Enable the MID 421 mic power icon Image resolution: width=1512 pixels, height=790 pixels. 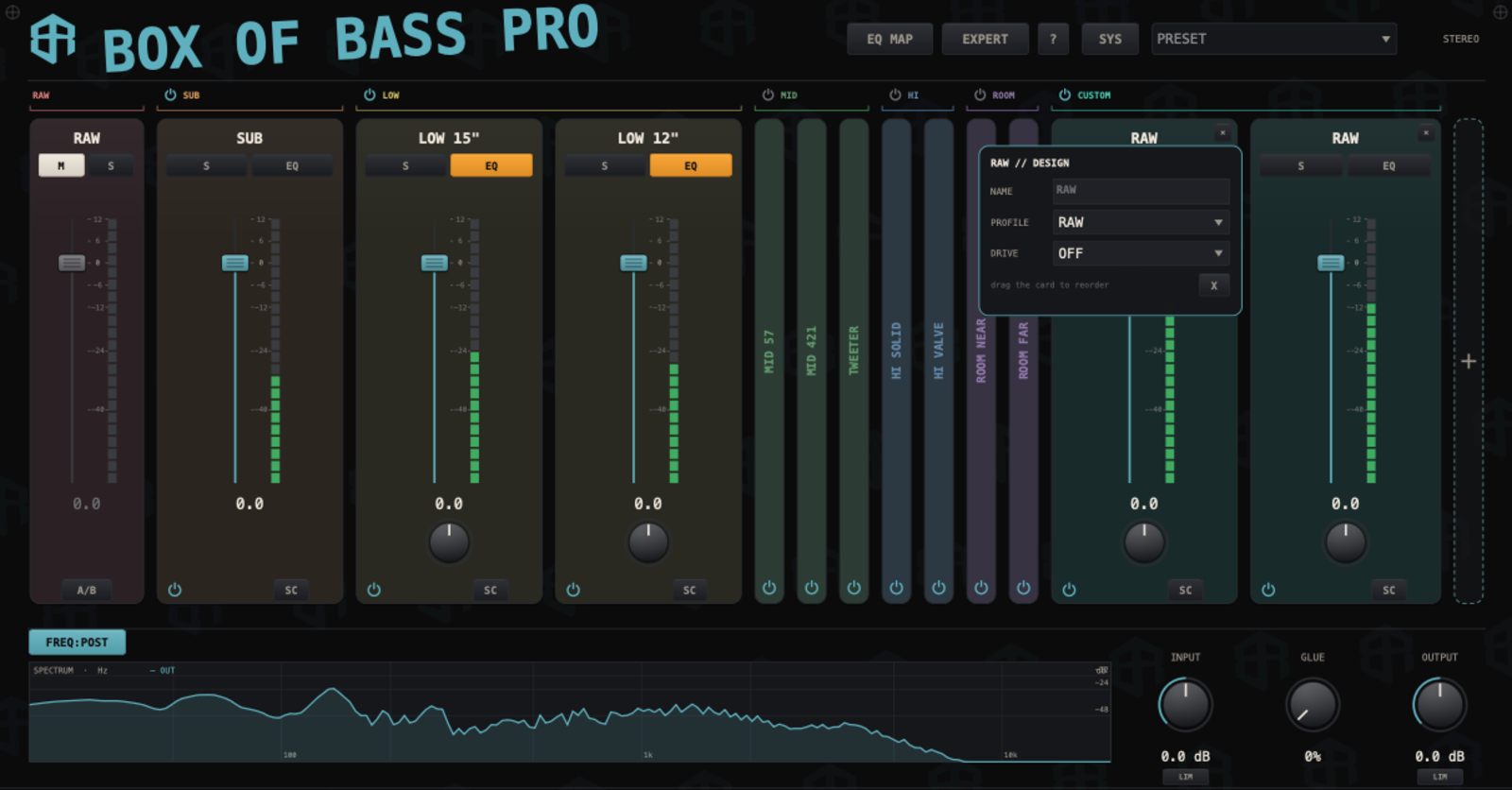[812, 588]
